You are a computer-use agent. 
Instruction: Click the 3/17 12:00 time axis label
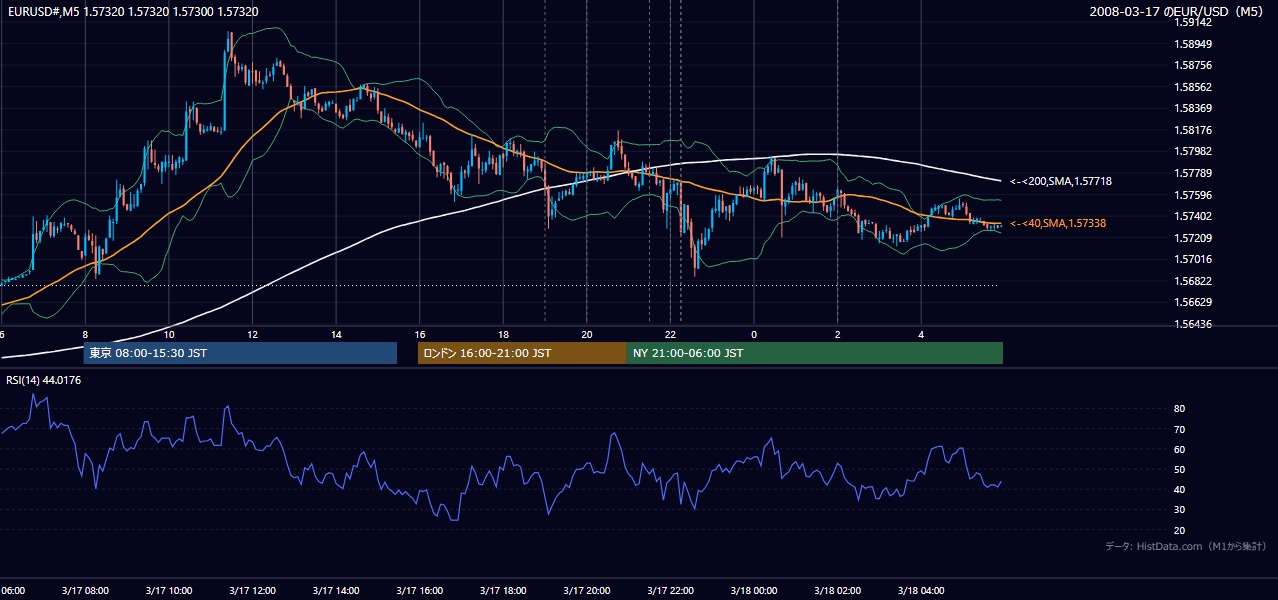point(251,590)
